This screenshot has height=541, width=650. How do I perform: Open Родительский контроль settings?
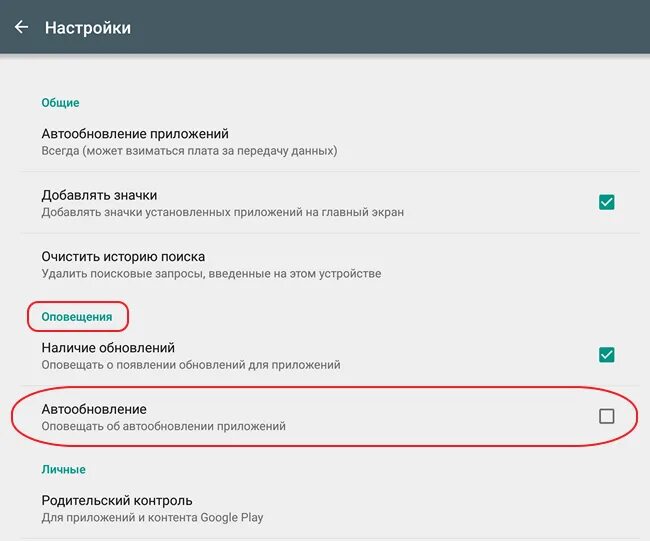tap(117, 500)
